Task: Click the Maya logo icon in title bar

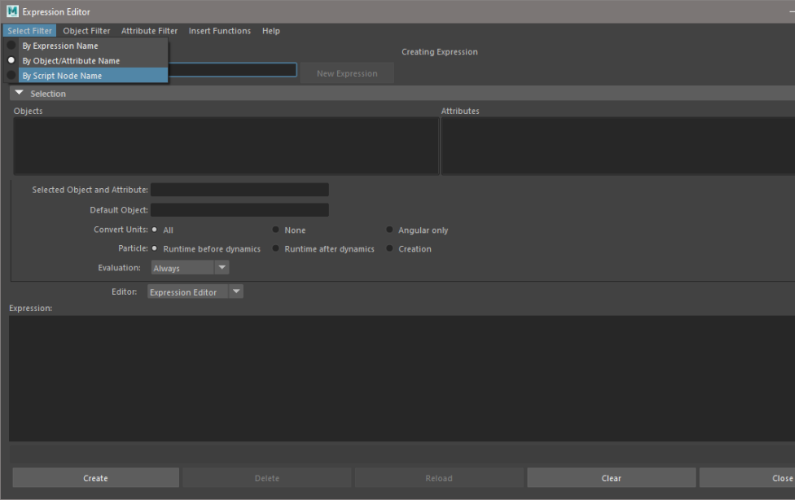Action: (x=12, y=11)
